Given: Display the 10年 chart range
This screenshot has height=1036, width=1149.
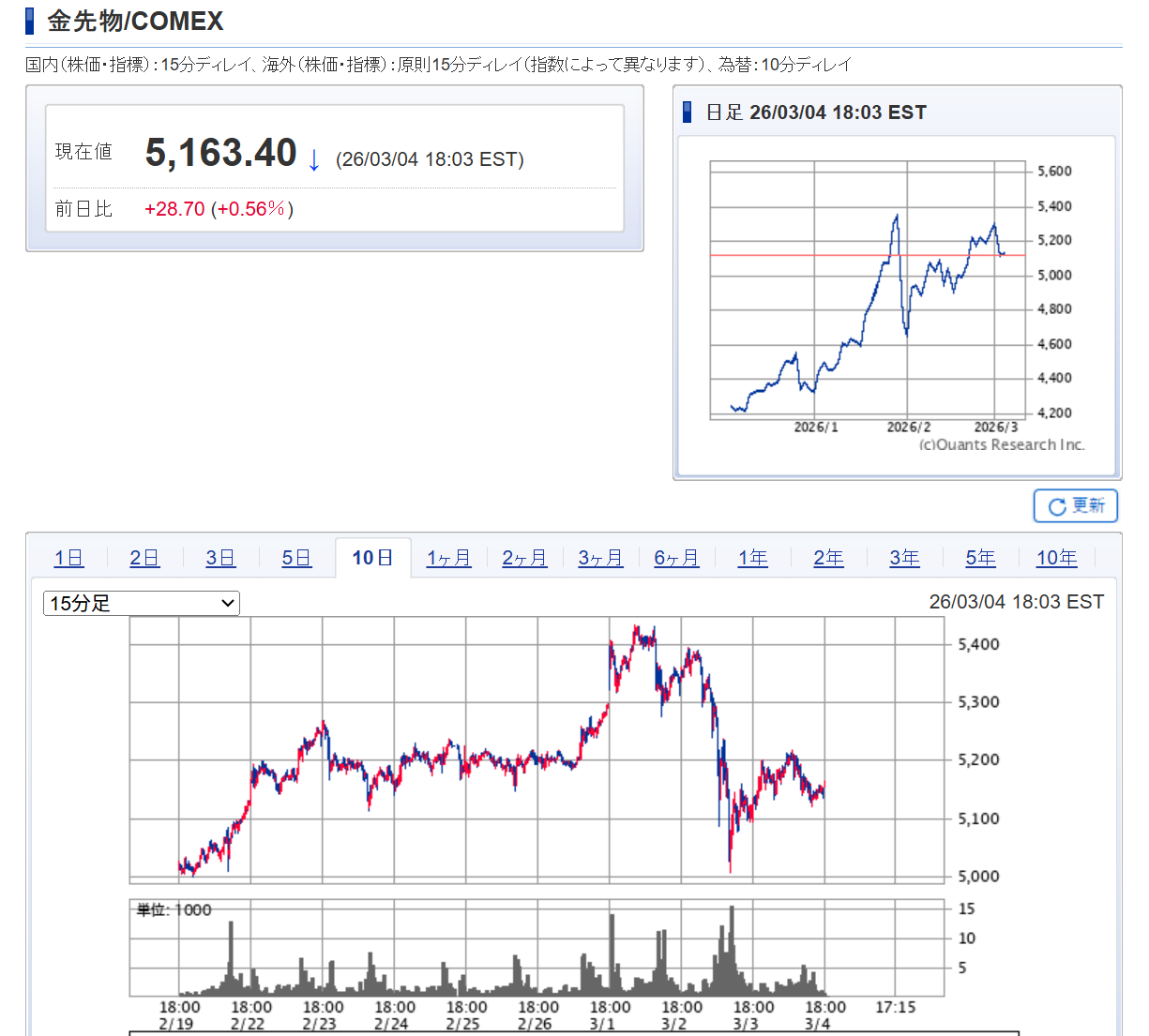Looking at the screenshot, I should coord(1056,559).
